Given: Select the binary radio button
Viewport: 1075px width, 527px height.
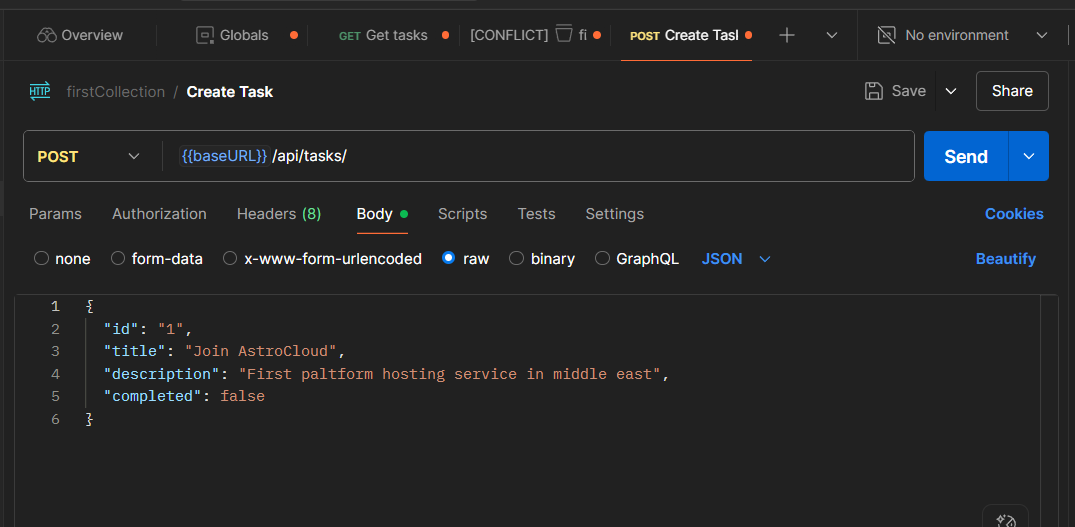Looking at the screenshot, I should coord(517,258).
